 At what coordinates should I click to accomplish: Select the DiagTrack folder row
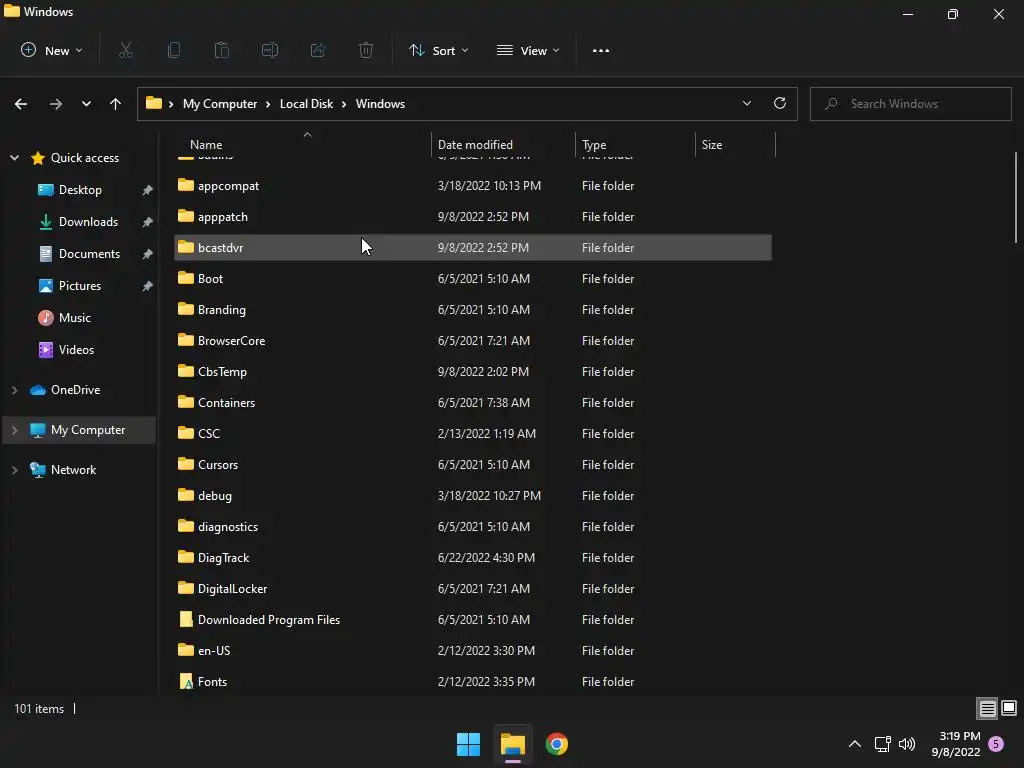473,558
